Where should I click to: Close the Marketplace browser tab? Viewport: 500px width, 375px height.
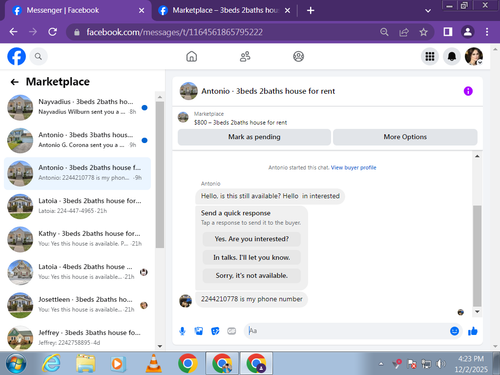287,11
